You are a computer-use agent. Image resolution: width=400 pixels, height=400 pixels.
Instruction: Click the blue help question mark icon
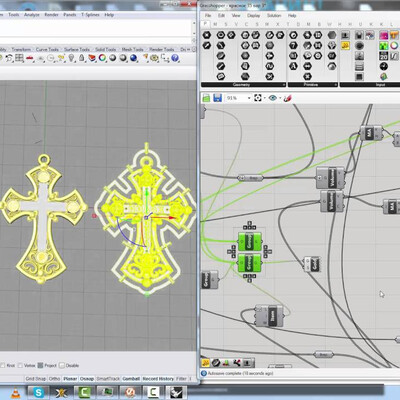175,58
